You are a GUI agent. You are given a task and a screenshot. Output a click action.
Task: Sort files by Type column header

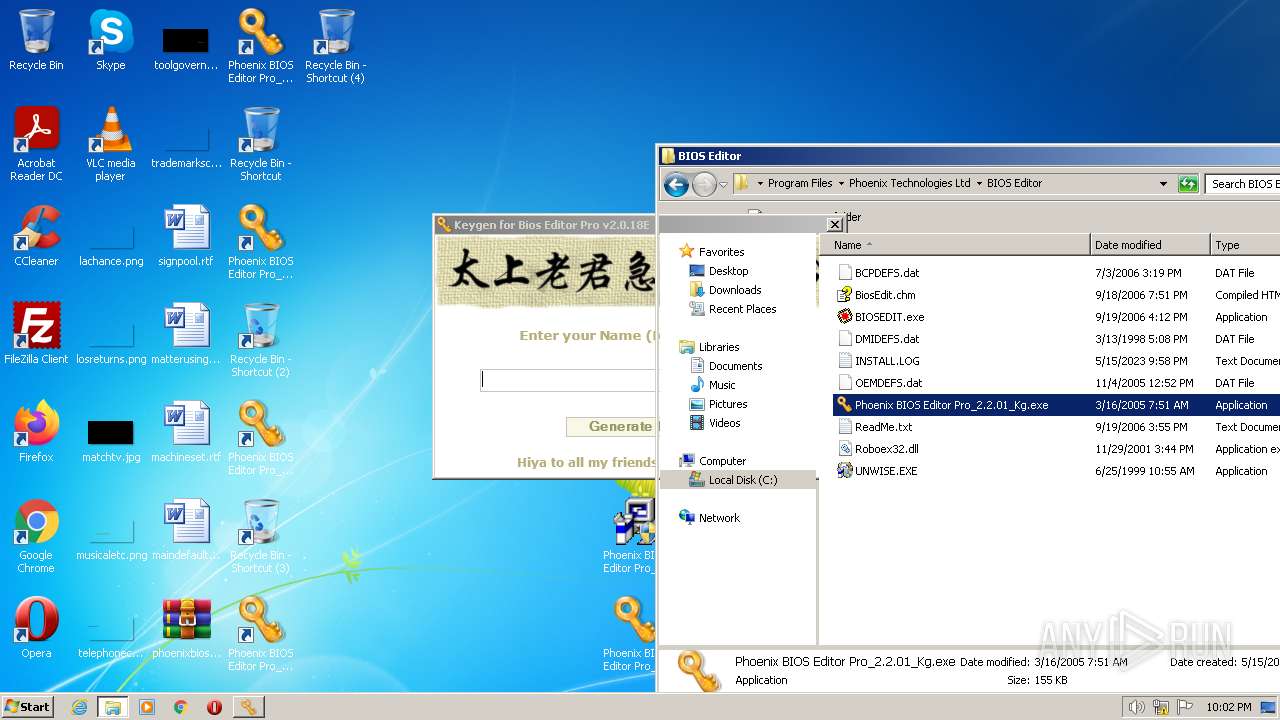click(1245, 245)
